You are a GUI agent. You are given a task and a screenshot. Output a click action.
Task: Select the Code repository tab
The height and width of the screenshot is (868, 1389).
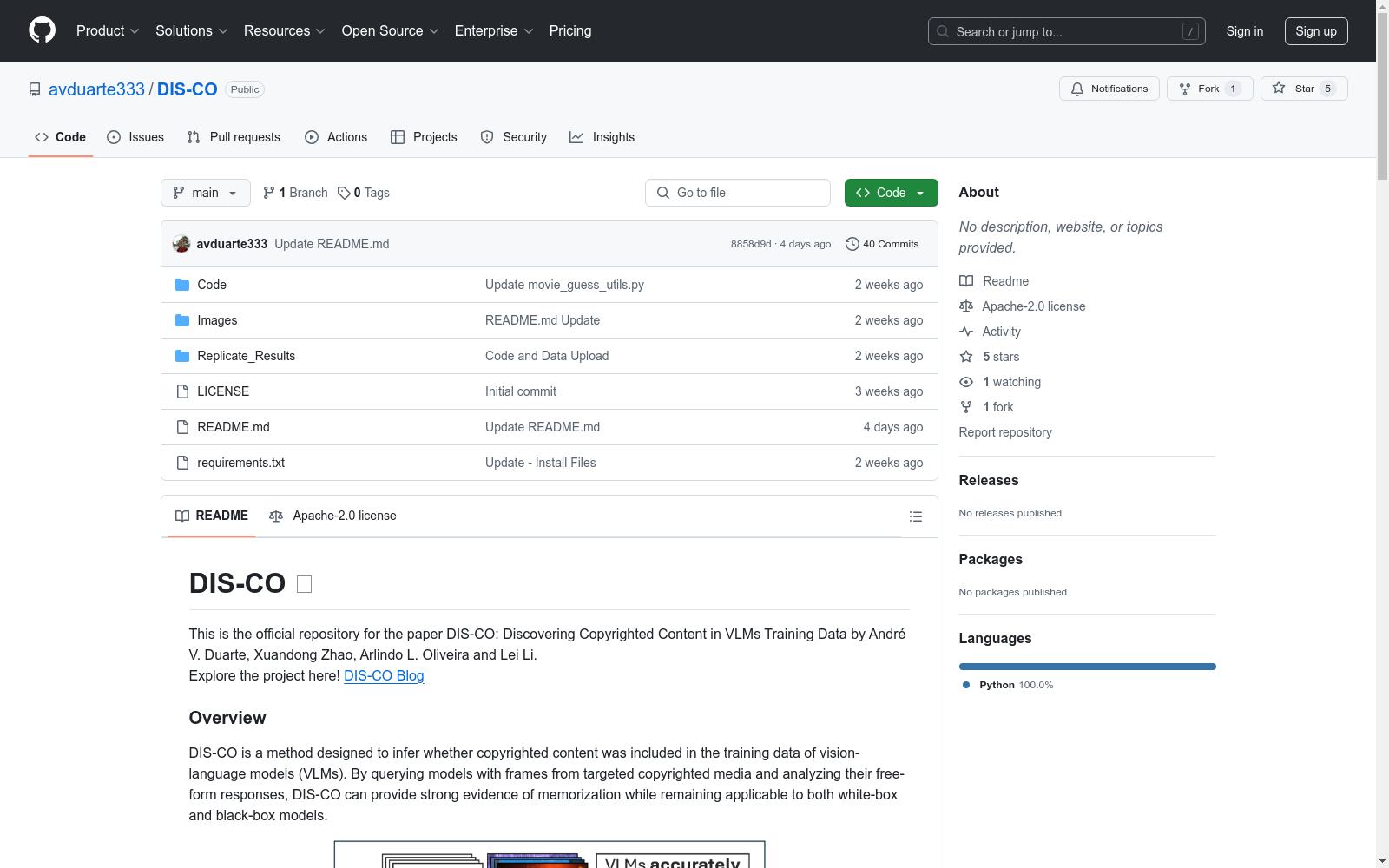[x=61, y=137]
